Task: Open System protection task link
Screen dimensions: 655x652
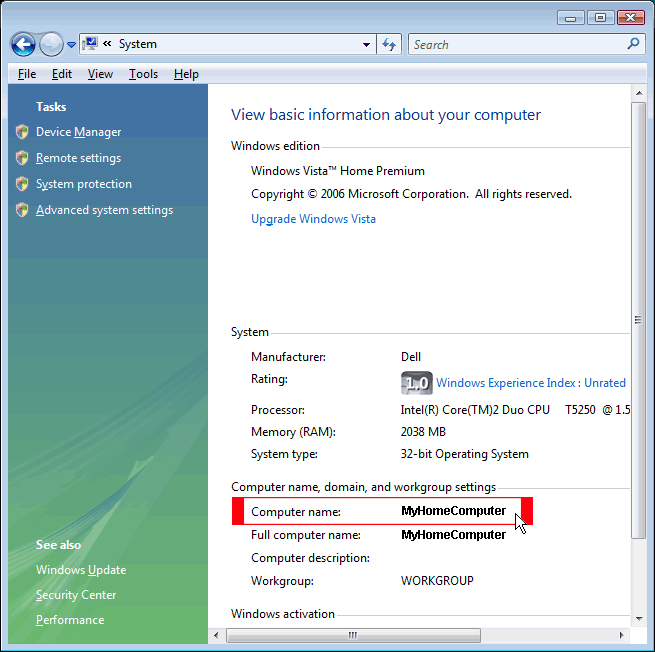Action: 84,184
